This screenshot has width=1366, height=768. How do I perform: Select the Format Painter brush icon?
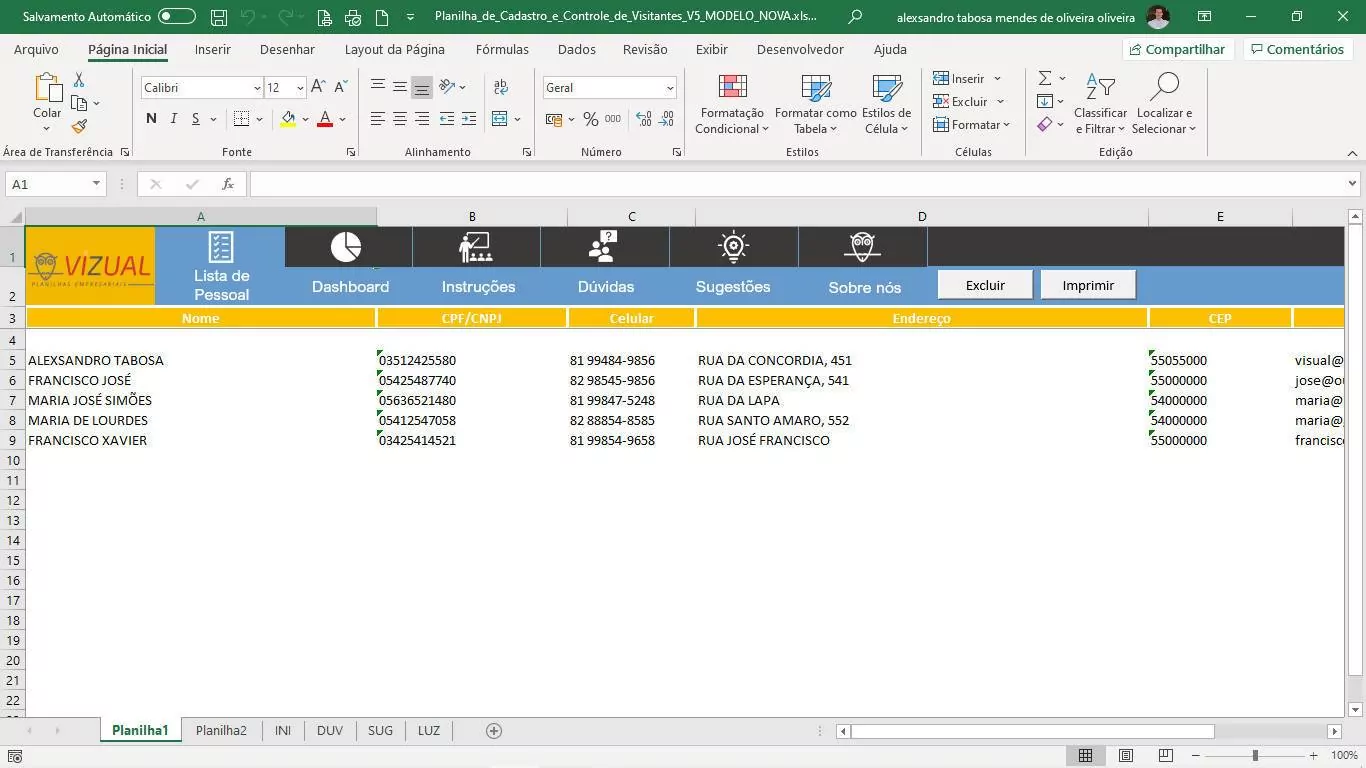coord(79,126)
